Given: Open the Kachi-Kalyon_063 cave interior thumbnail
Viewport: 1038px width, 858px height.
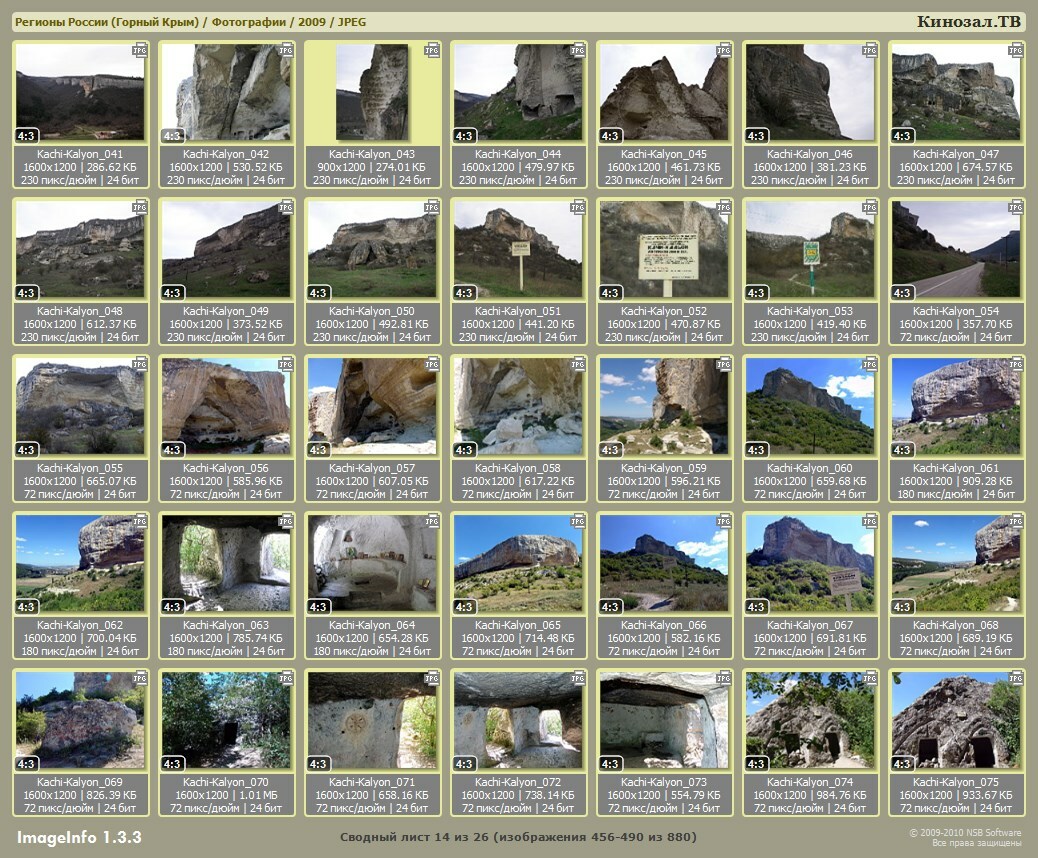Looking at the screenshot, I should pos(226,563).
